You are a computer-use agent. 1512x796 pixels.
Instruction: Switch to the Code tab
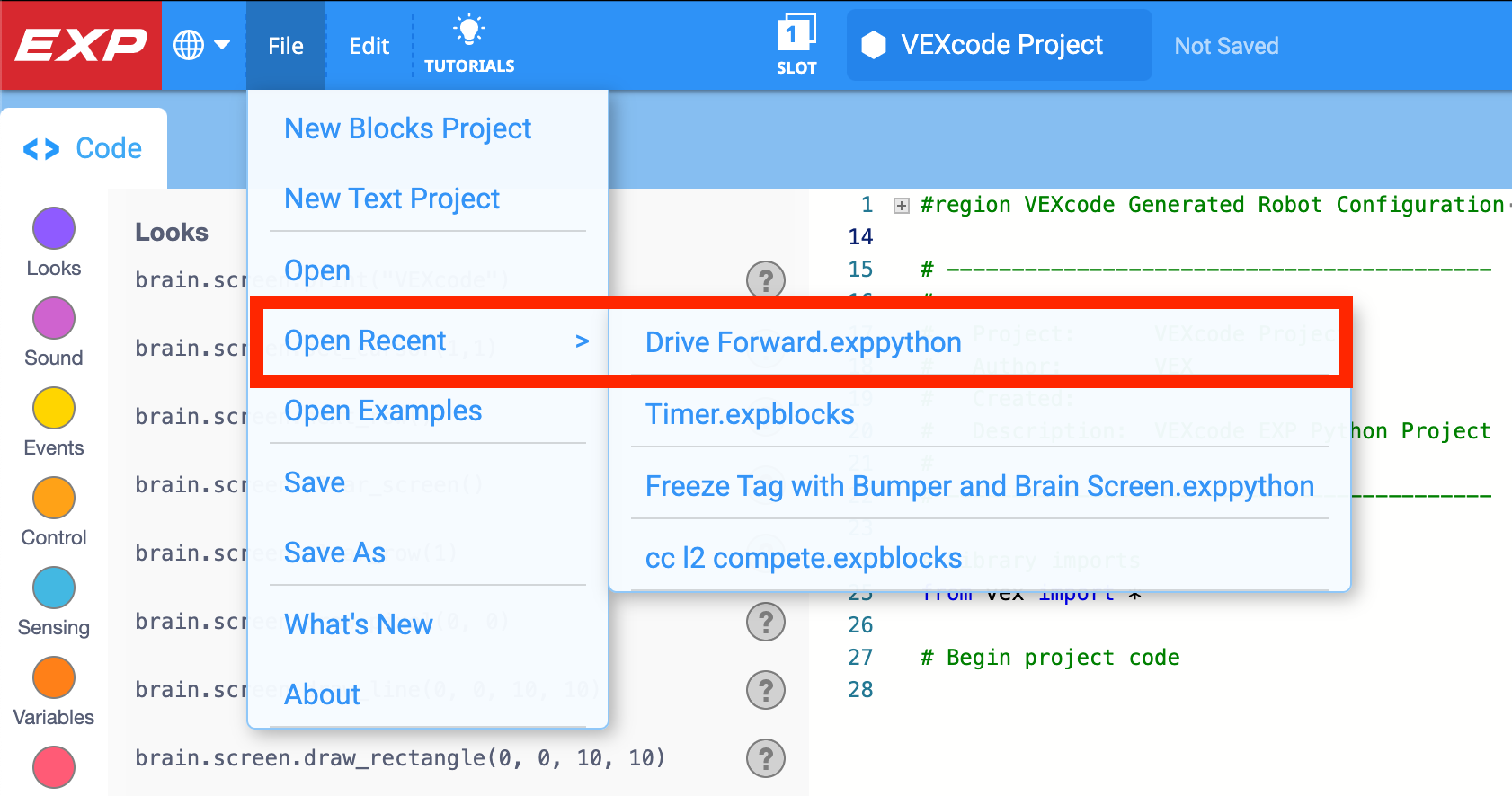point(84,148)
